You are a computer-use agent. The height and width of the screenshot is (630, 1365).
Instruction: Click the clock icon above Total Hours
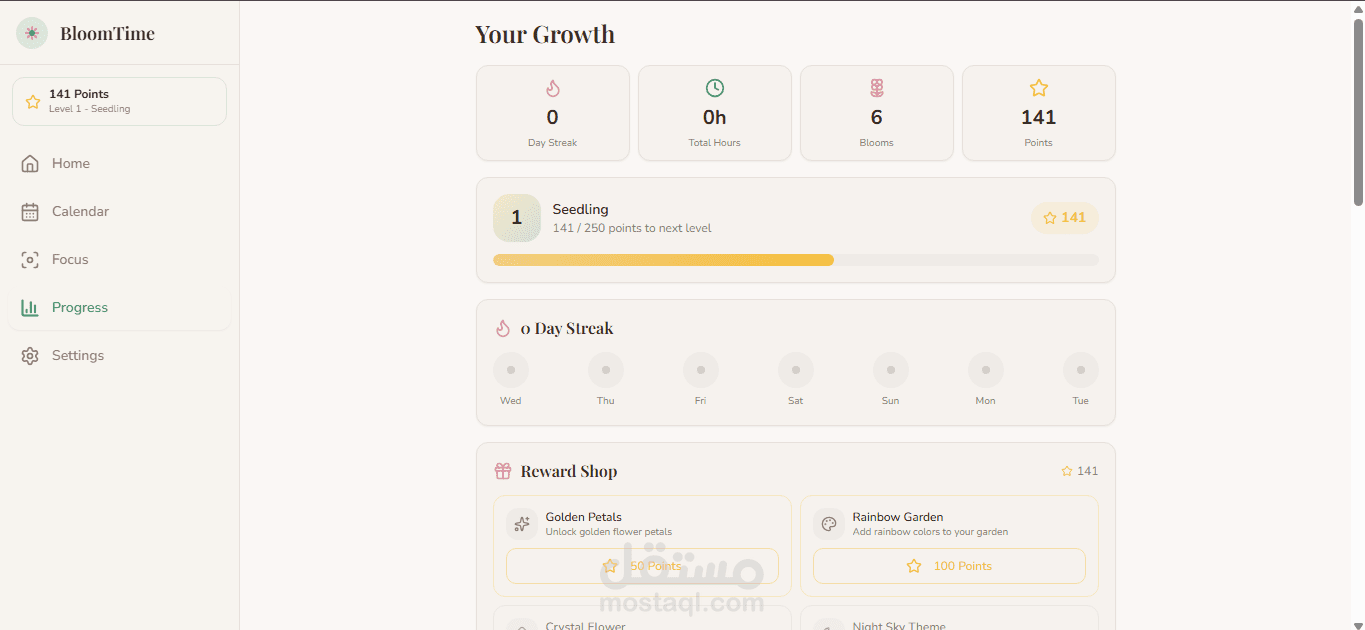[x=715, y=88]
